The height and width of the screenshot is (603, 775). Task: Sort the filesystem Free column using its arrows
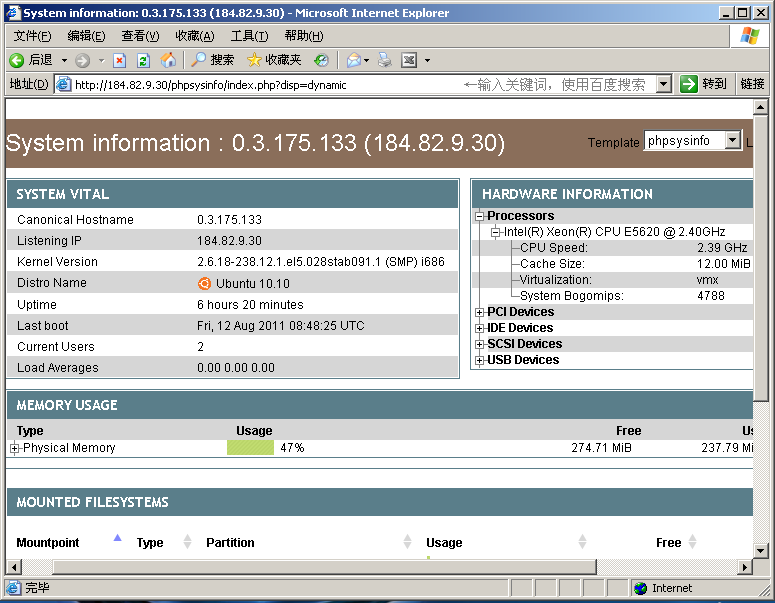tap(692, 542)
